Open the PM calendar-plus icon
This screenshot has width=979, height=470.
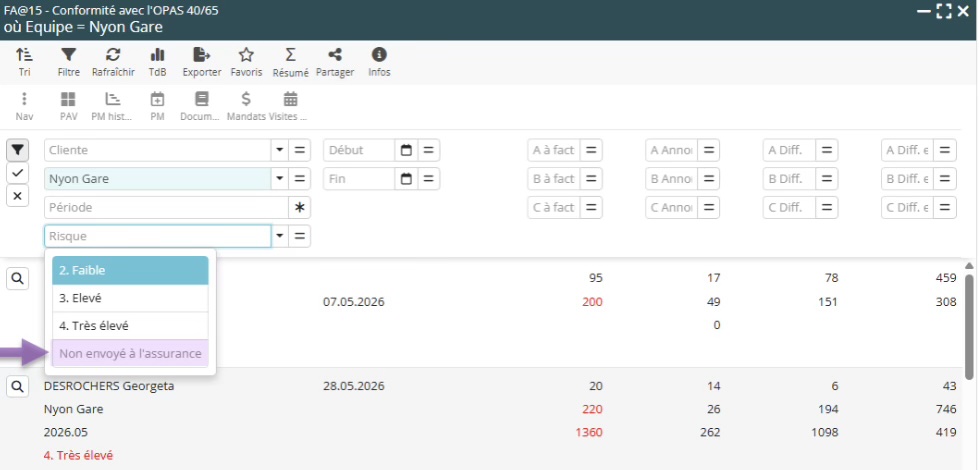coord(157,106)
